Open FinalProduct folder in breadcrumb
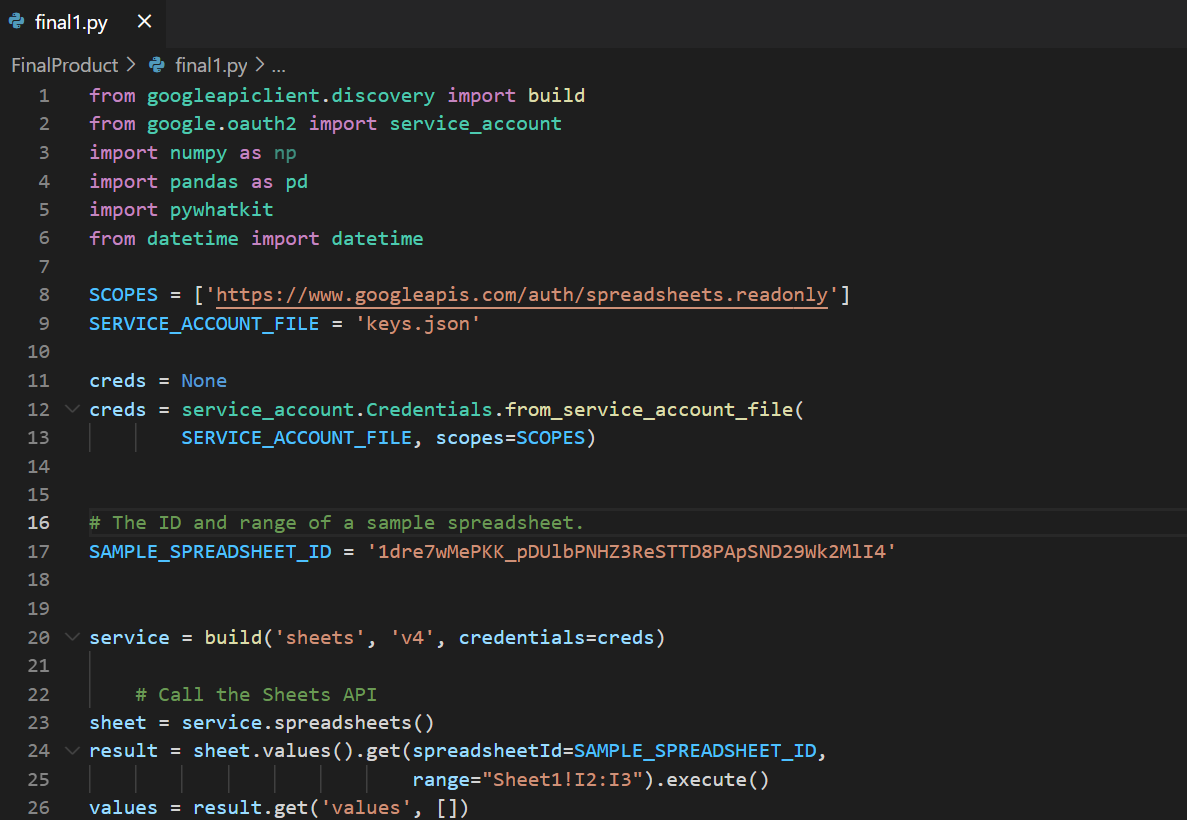 pyautogui.click(x=65, y=66)
